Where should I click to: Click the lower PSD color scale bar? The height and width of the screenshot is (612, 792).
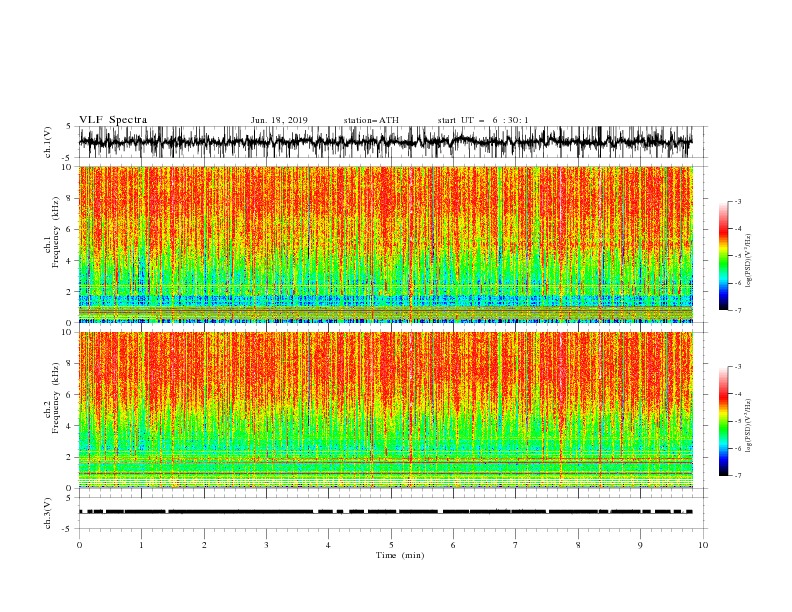point(723,421)
